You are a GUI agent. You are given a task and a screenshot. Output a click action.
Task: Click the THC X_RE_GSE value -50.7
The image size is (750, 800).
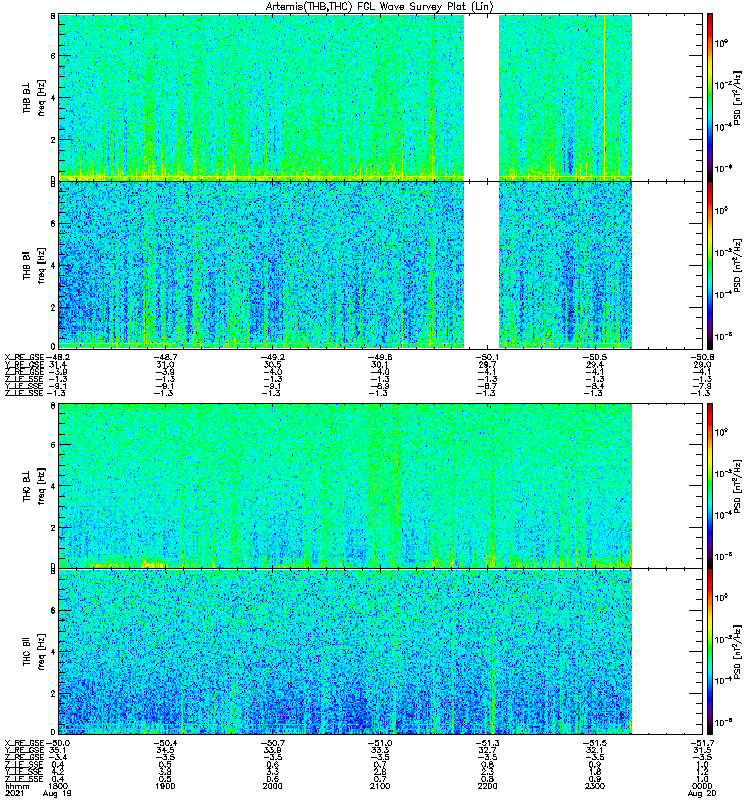pos(272,743)
